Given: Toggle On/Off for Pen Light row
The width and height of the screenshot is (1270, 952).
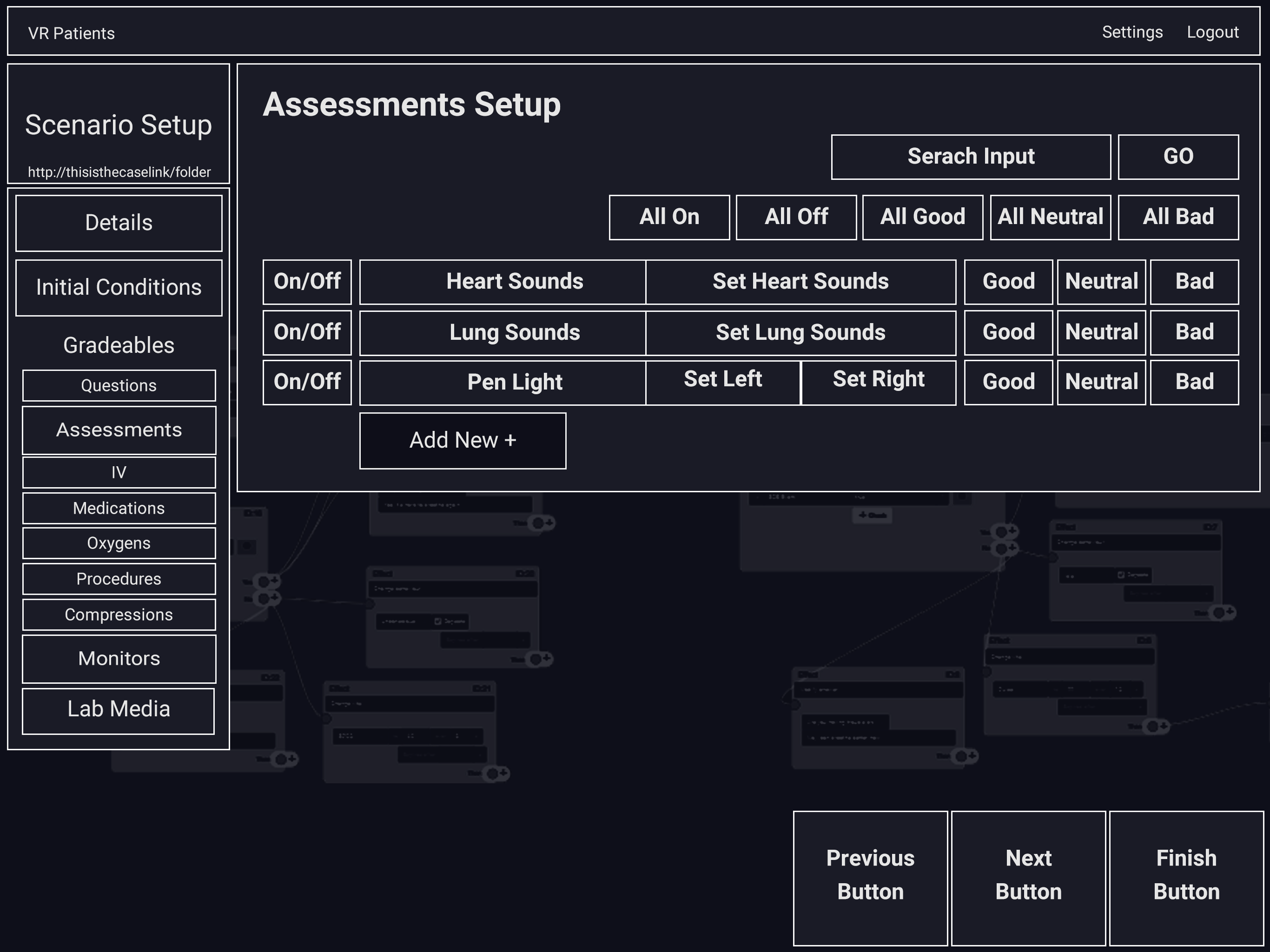Looking at the screenshot, I should click(x=307, y=382).
